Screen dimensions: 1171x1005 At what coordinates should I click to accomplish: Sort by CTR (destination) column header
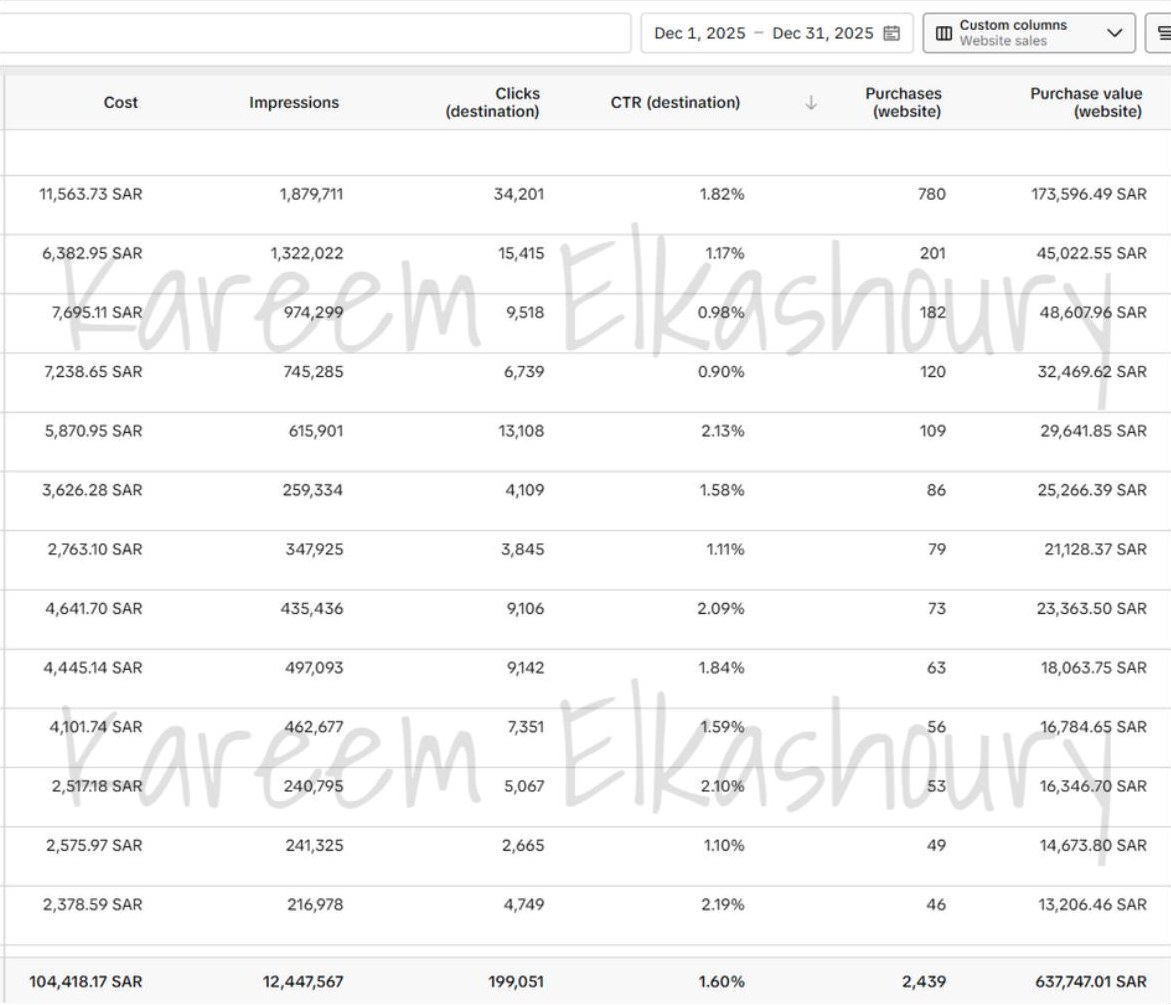coord(676,102)
